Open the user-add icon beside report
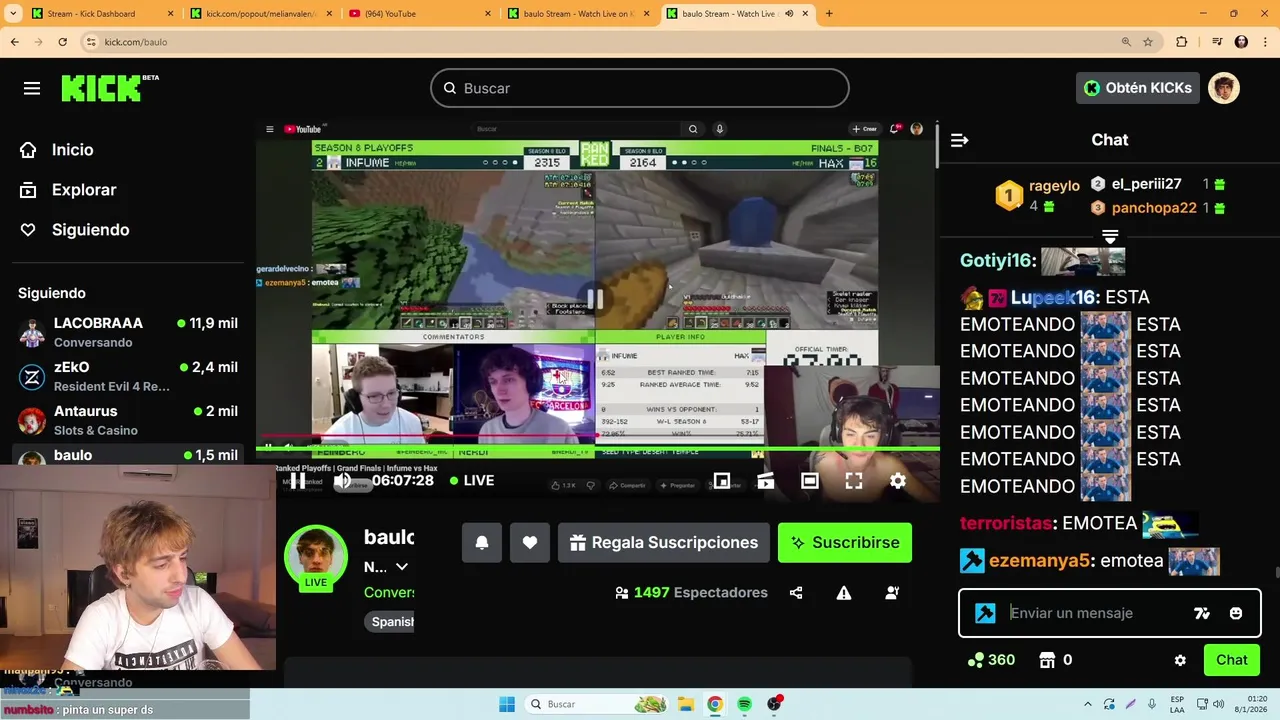Screen dimensions: 1280x720 [x=892, y=593]
